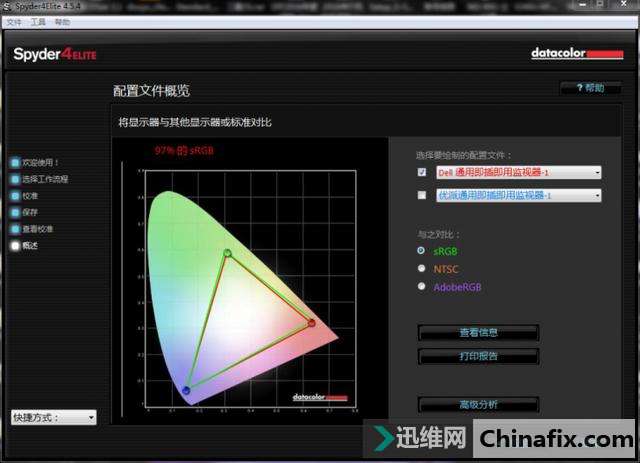Select the 欢迎使用 step indicator

[15, 162]
